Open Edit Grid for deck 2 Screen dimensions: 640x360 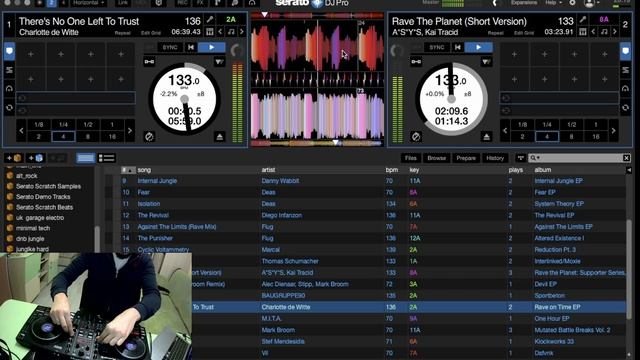[524, 33]
